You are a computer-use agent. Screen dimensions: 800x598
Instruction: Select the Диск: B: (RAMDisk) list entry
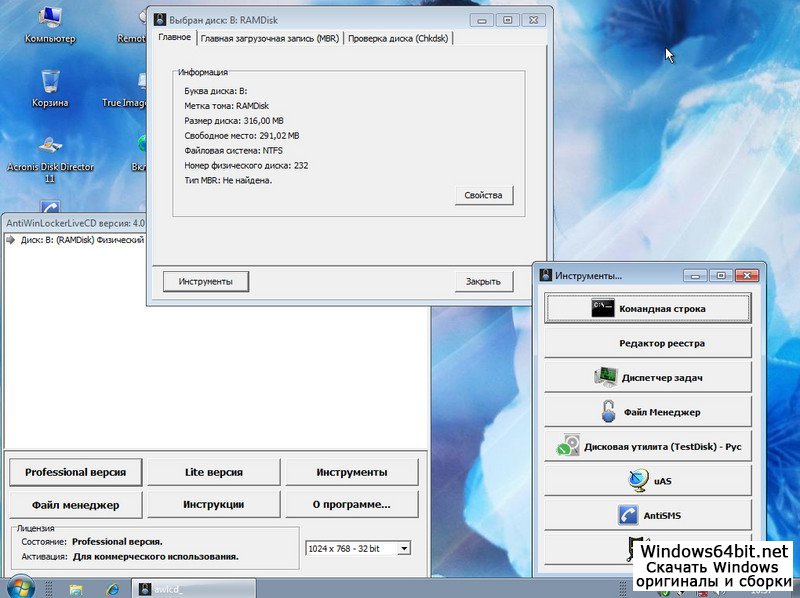(75, 240)
